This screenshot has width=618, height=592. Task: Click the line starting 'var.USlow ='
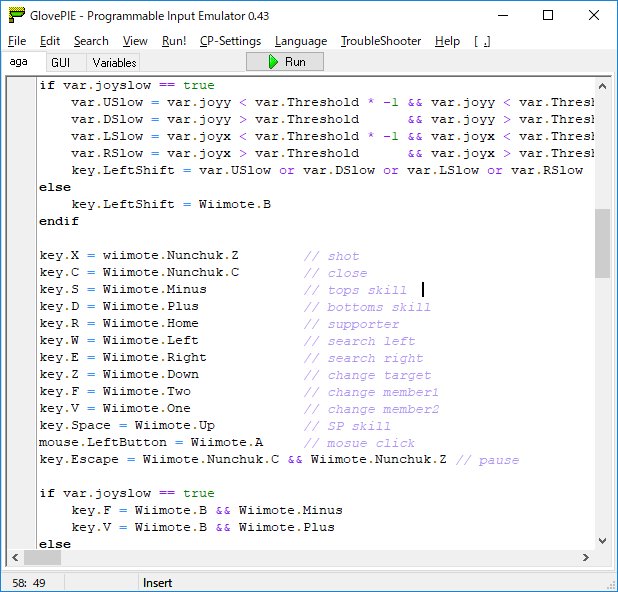coord(332,102)
